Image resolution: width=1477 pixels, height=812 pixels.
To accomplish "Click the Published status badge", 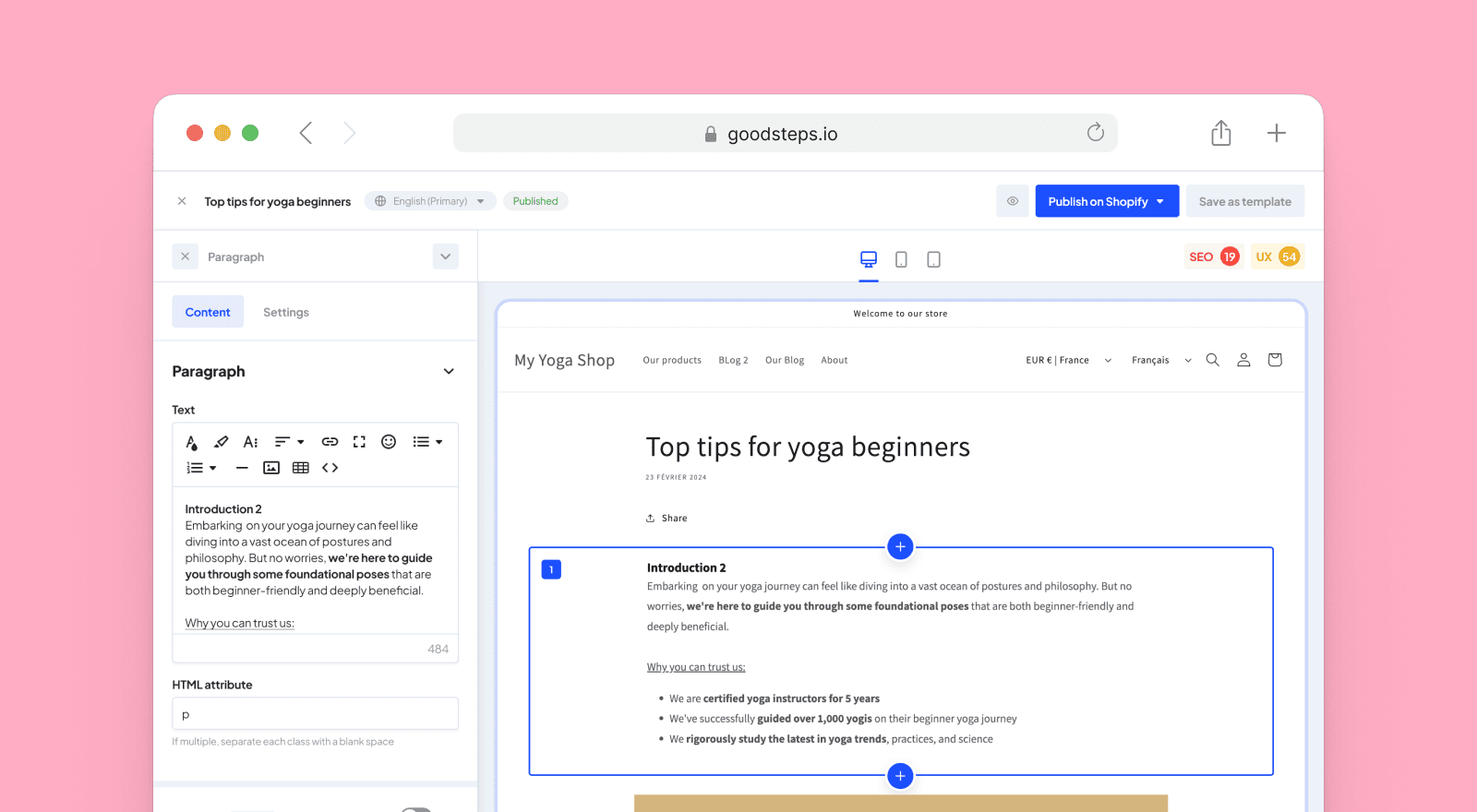I will [x=535, y=201].
